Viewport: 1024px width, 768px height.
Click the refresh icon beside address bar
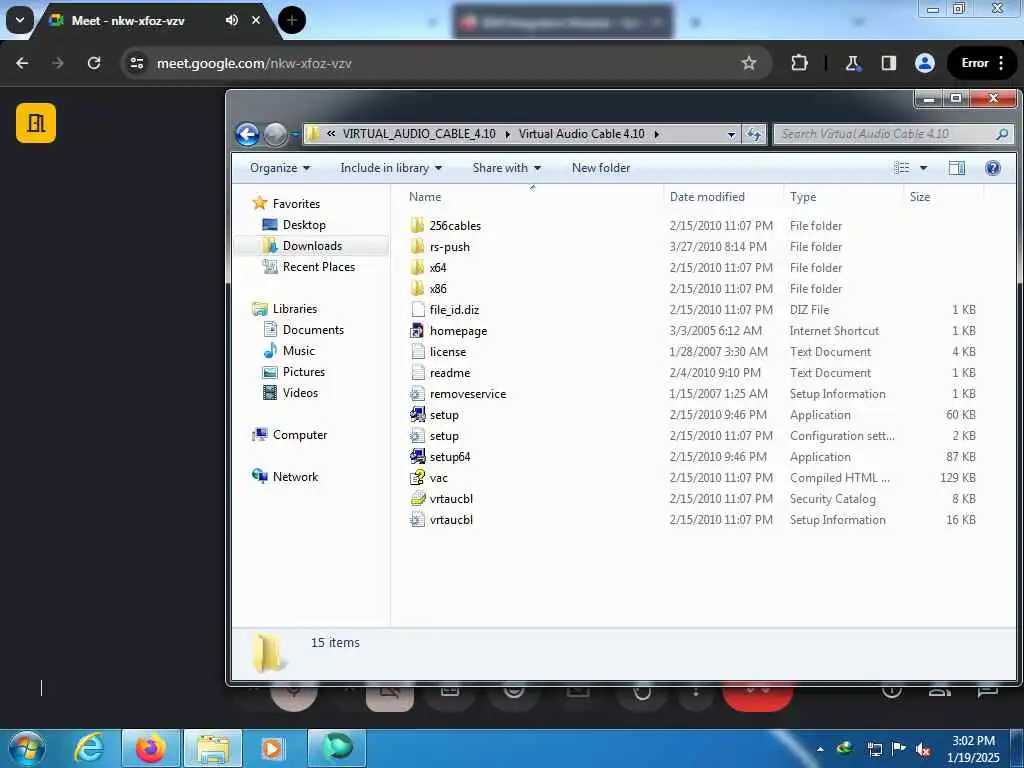point(754,134)
